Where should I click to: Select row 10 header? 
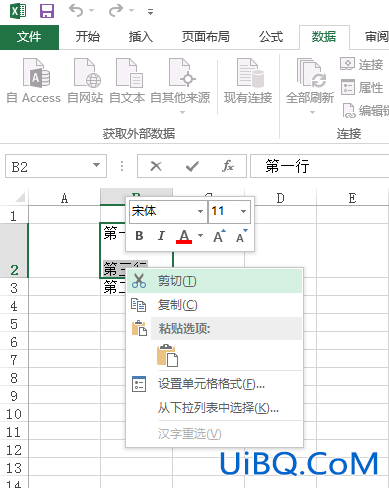(14, 413)
